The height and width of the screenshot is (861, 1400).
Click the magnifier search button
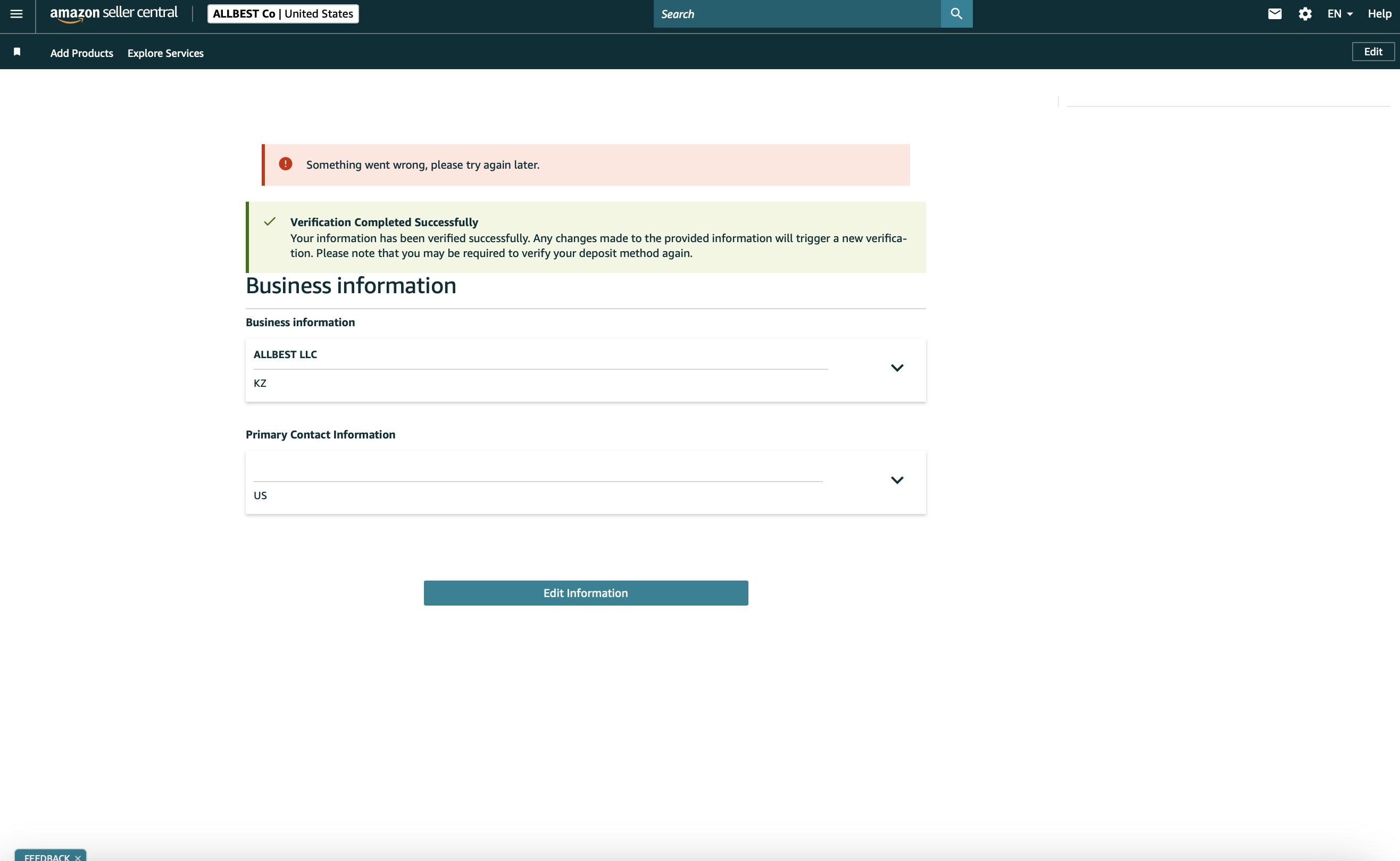tap(957, 14)
